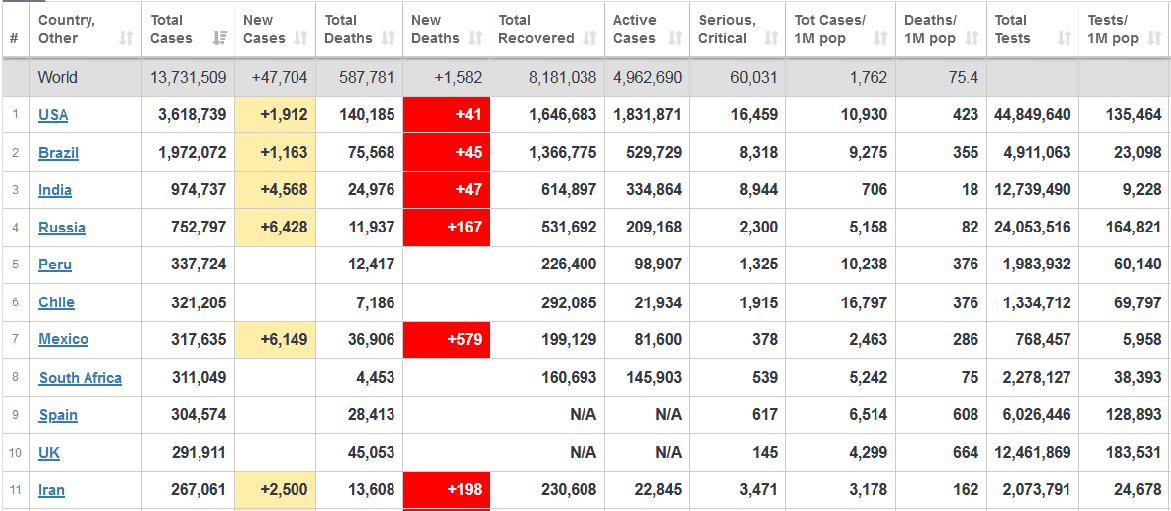Click sort arrows icon in Active Cases column
Screen dimensions: 1171x511
point(675,39)
